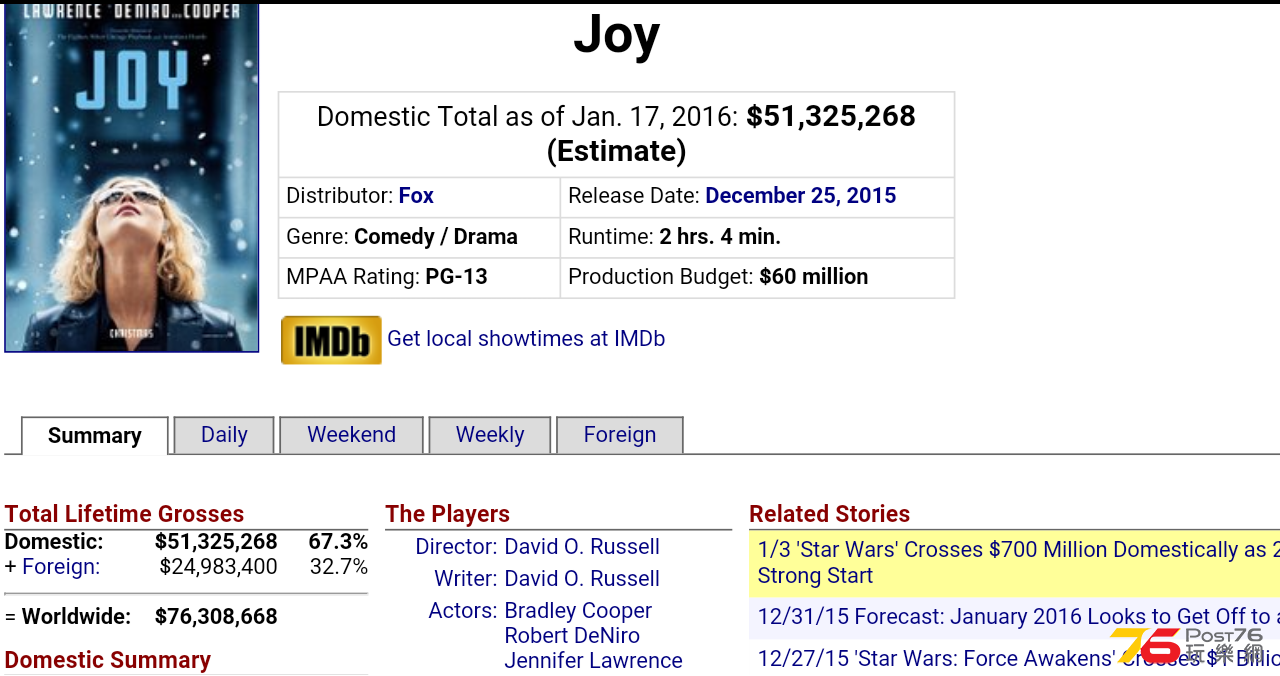Viewport: 1280px width, 676px height.
Task: Switch to the Daily tab
Action: pyautogui.click(x=224, y=435)
